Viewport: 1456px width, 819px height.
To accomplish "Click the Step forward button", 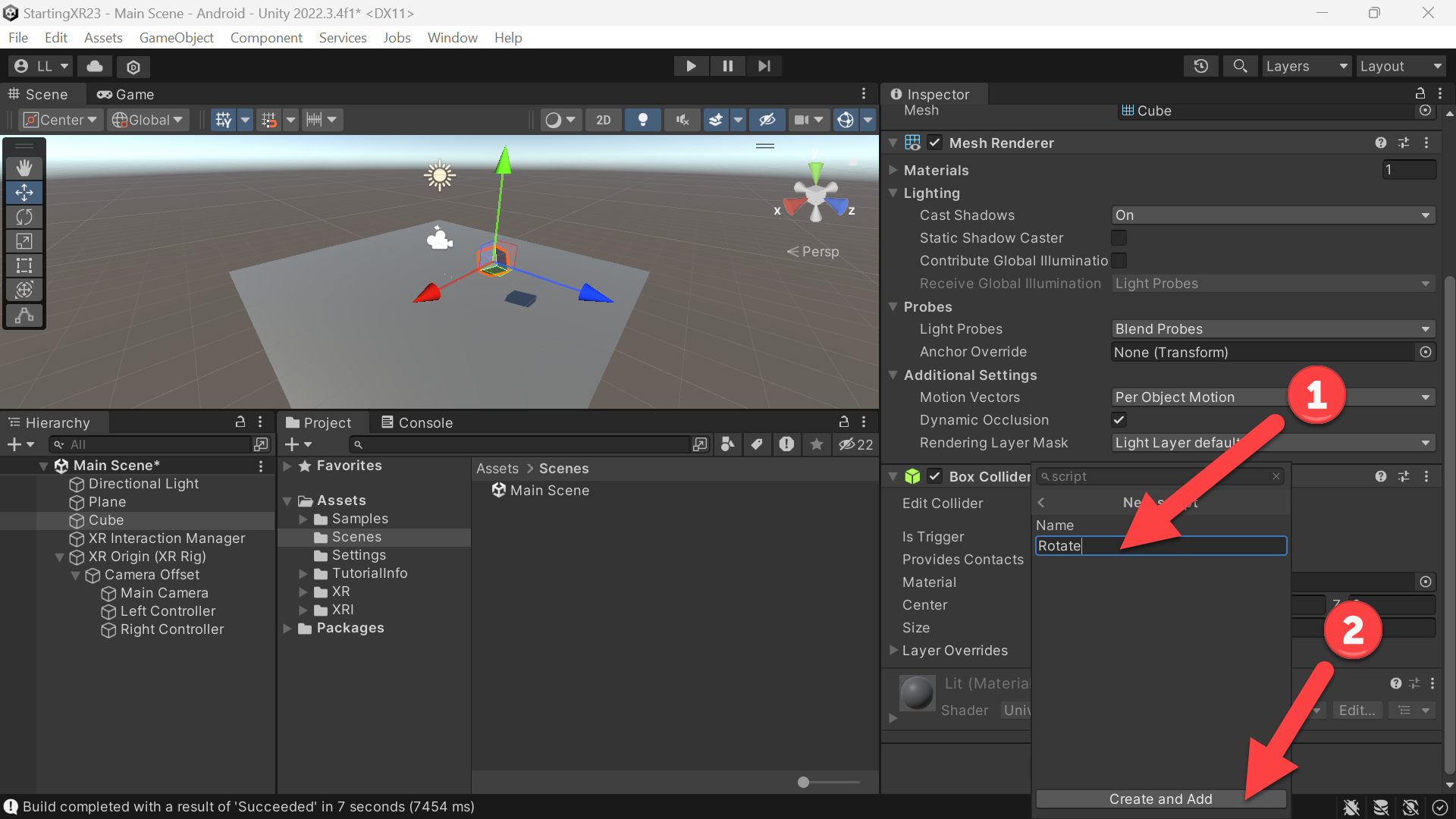I will 764,66.
